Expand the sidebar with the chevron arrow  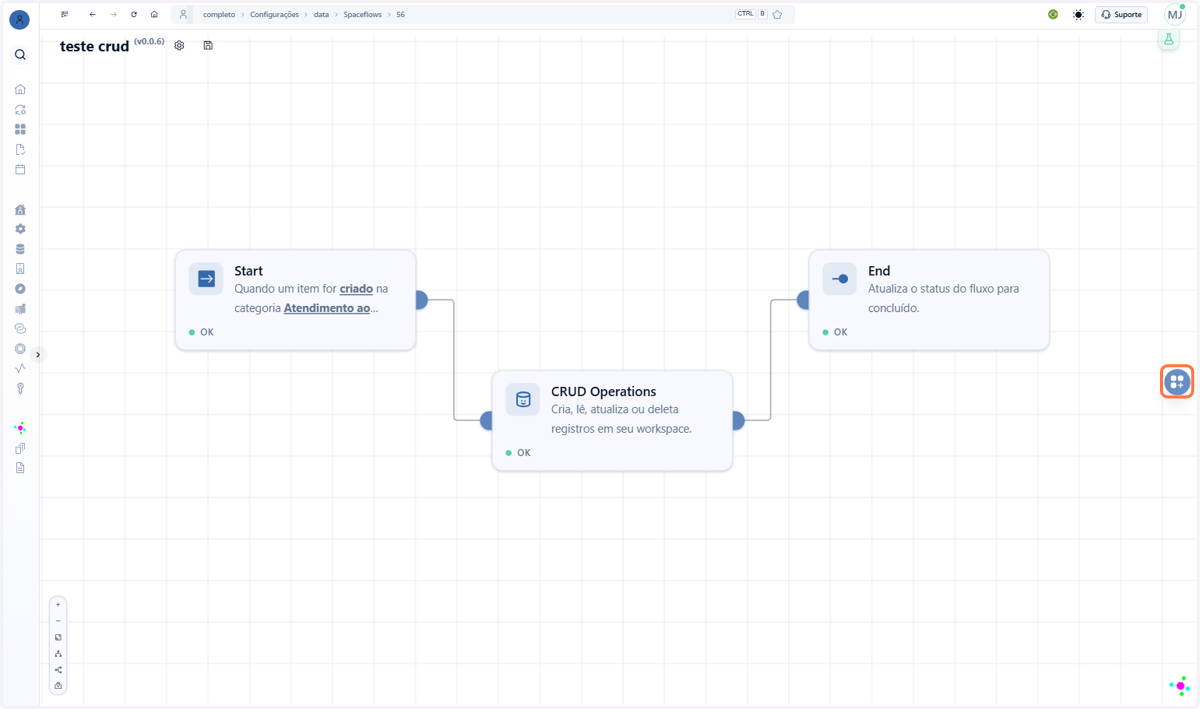(38, 355)
